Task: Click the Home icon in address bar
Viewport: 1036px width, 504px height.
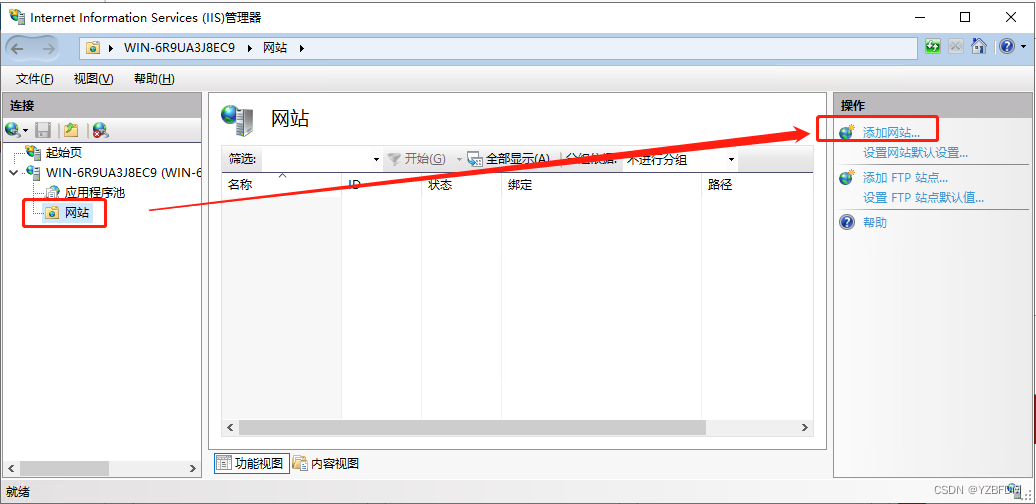Action: click(x=979, y=47)
